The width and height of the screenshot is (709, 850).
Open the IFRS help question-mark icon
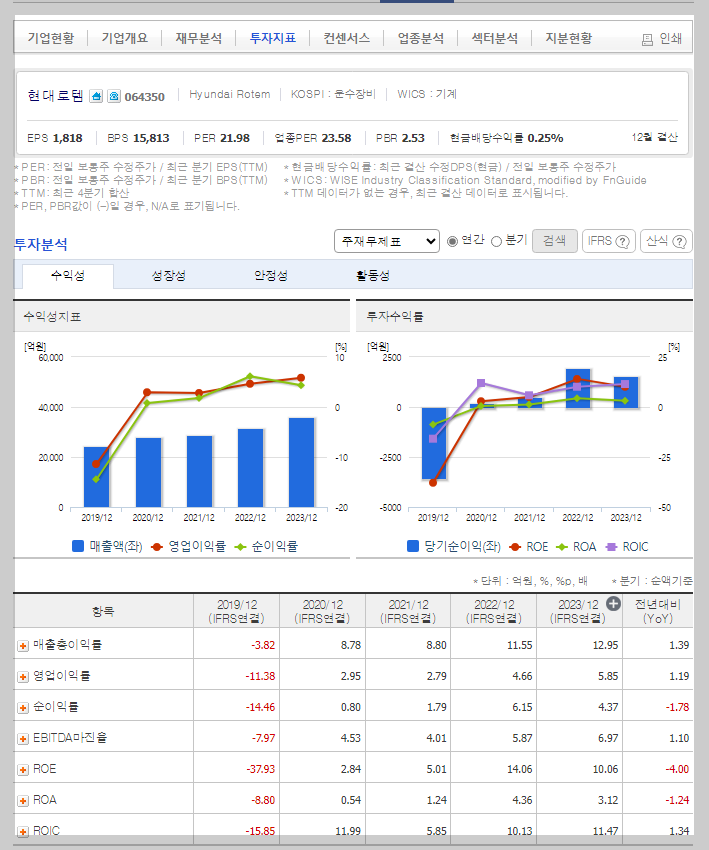pyautogui.click(x=623, y=241)
